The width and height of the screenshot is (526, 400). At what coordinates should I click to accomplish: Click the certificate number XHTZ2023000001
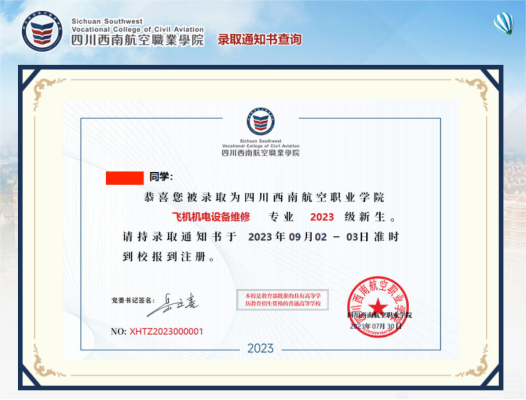[x=166, y=332]
